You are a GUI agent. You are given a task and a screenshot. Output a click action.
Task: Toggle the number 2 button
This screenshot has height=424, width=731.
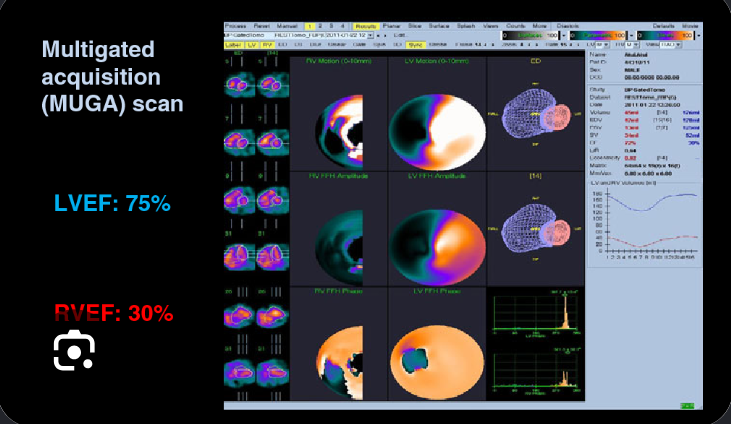click(320, 26)
